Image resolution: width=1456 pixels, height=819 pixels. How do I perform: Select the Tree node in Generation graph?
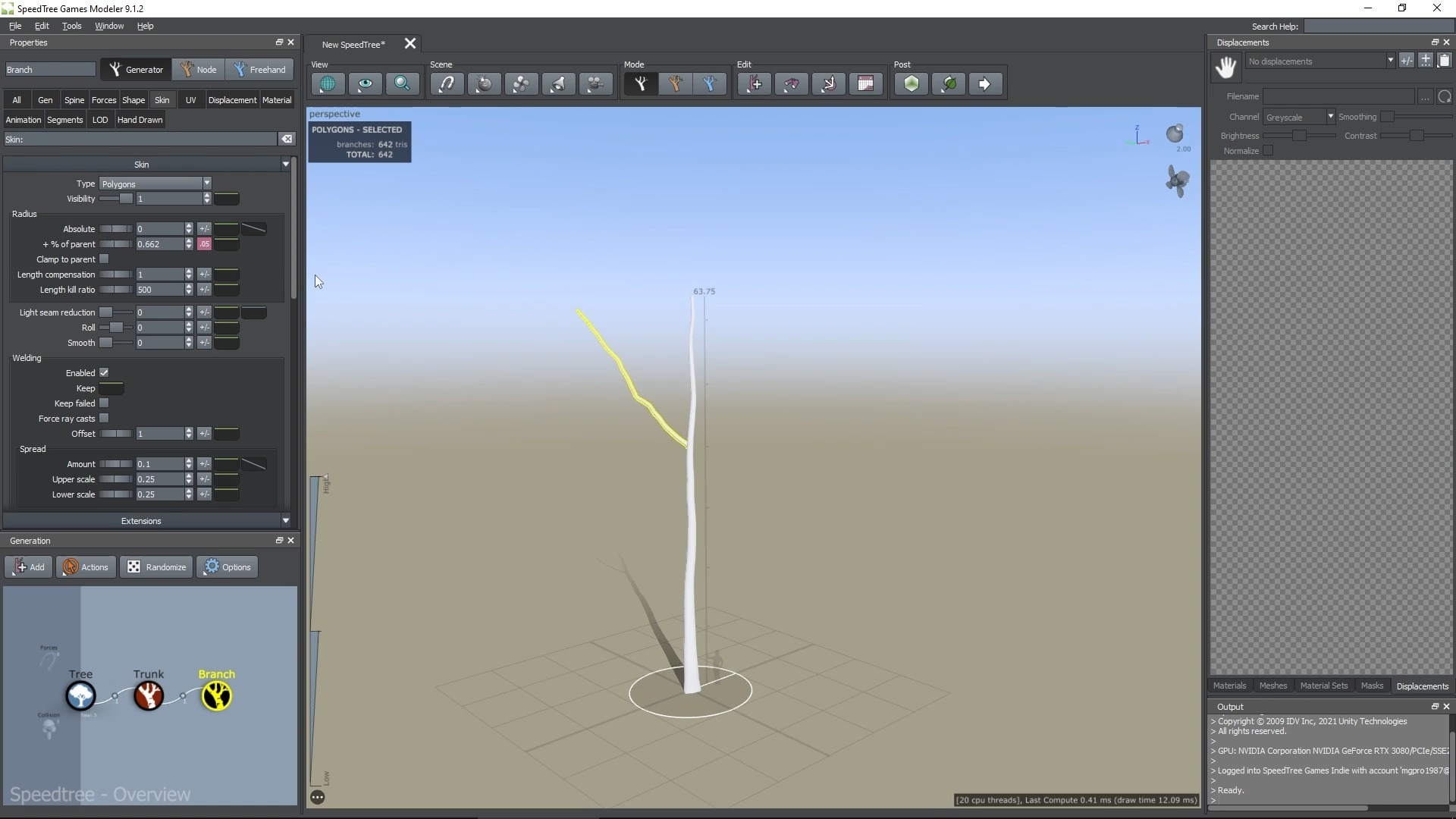coord(80,695)
